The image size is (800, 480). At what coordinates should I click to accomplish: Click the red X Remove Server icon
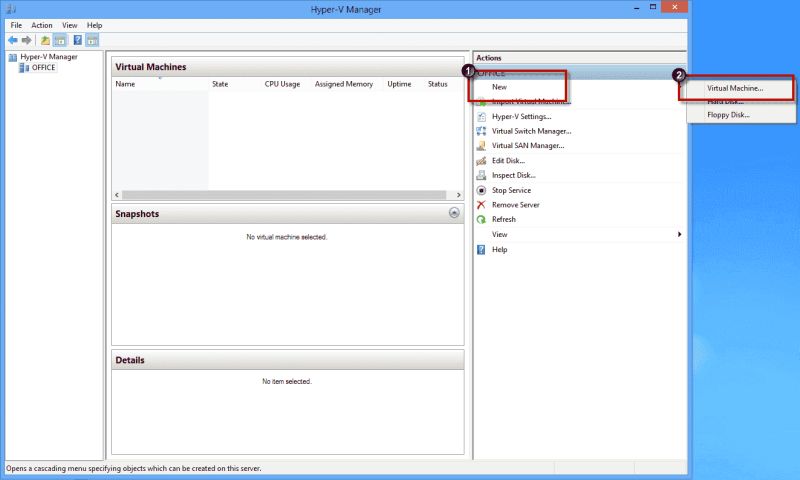pyautogui.click(x=481, y=205)
